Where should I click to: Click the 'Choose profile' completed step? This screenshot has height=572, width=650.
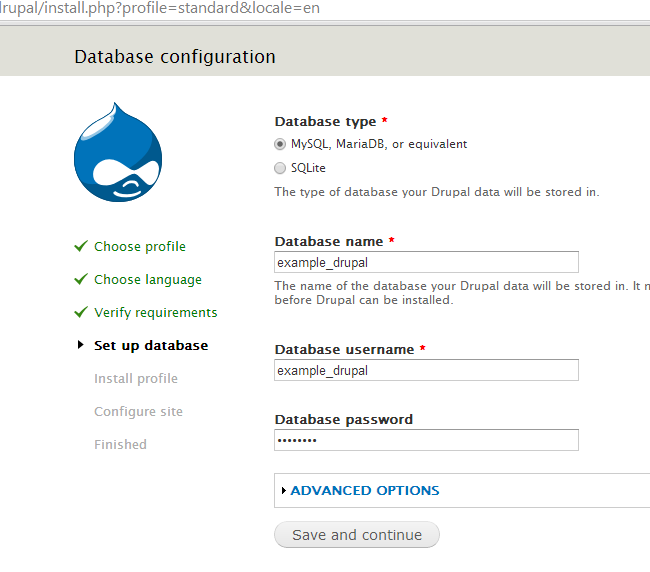pyautogui.click(x=140, y=247)
